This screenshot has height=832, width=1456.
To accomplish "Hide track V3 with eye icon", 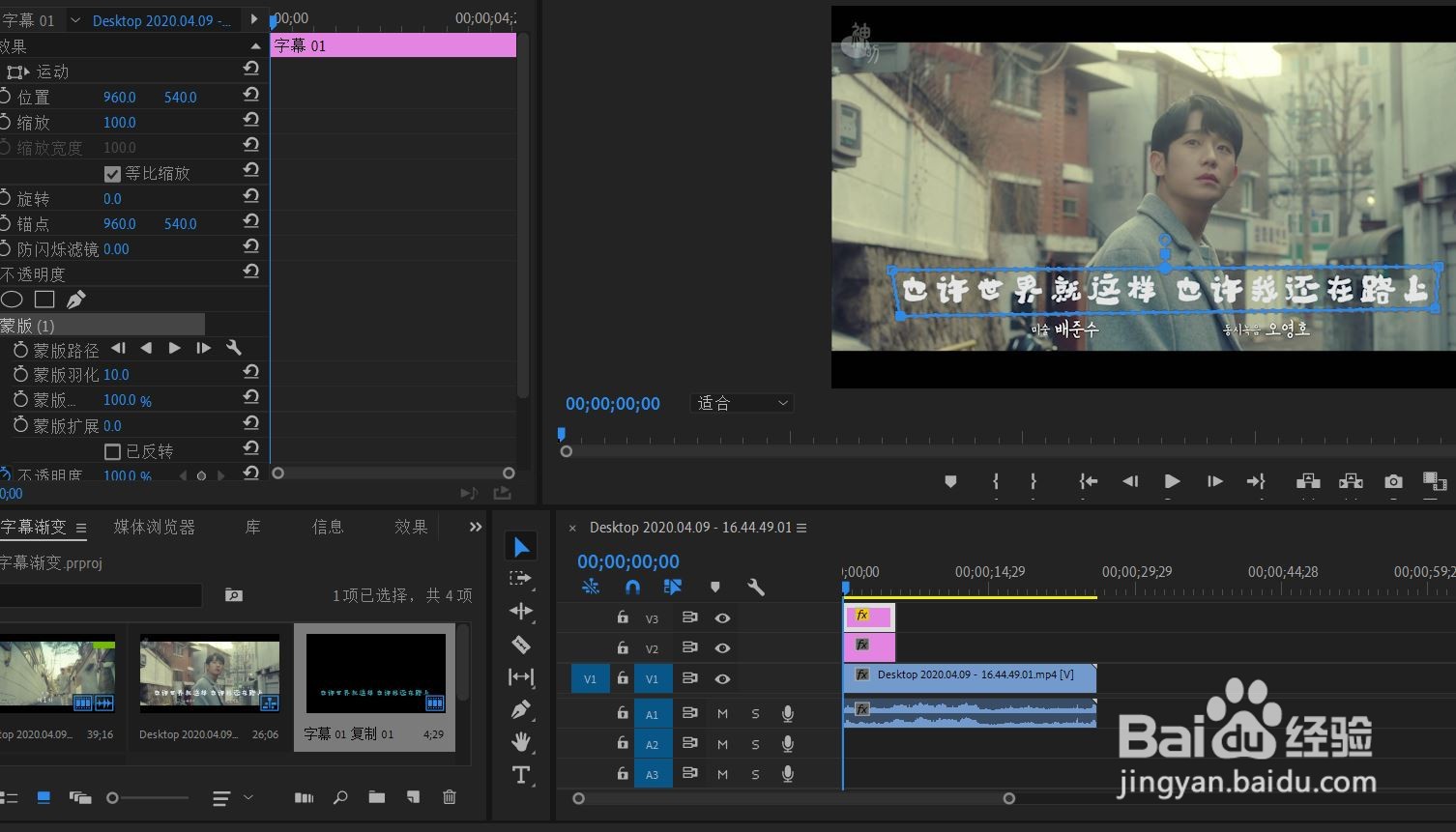I will 722,617.
